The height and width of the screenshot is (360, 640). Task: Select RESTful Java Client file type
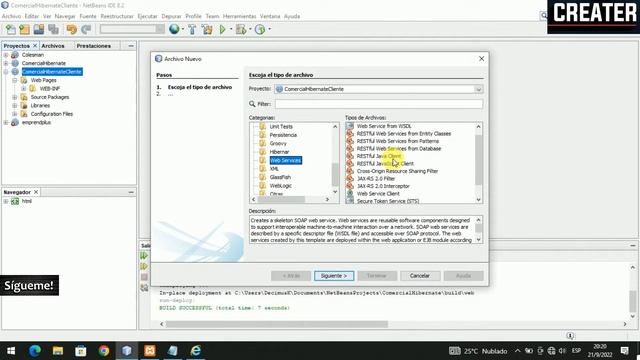[x=379, y=156]
